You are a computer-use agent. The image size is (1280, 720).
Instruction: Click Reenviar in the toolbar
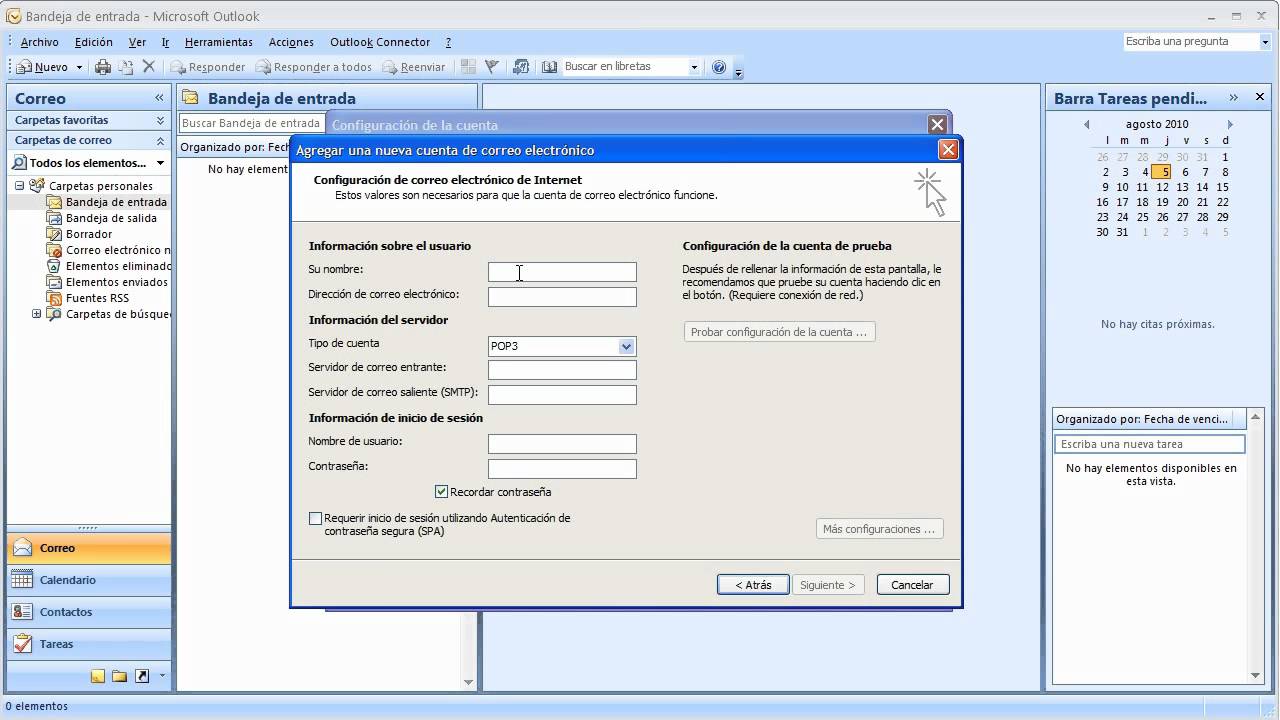coord(413,67)
